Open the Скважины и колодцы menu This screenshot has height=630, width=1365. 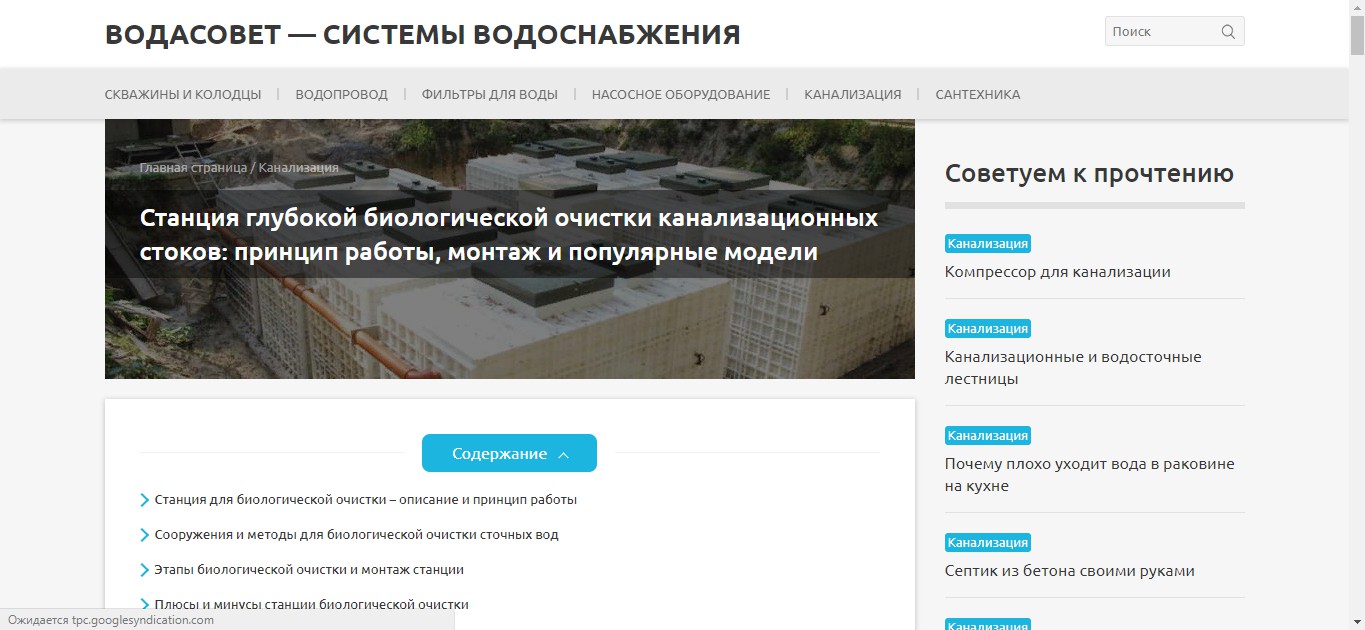pos(183,94)
